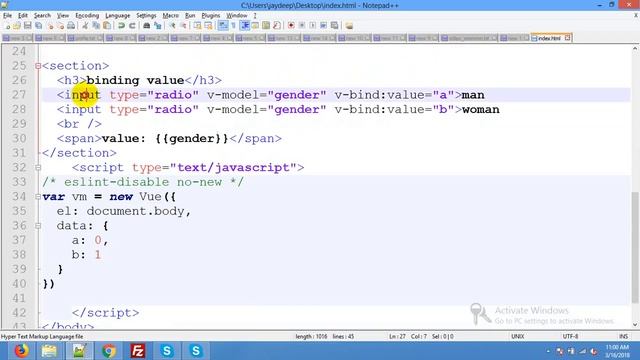Viewport: 640px width, 360px height.
Task: Collapse the var vm fold marker on line 34
Action: pyautogui.click(x=38, y=197)
